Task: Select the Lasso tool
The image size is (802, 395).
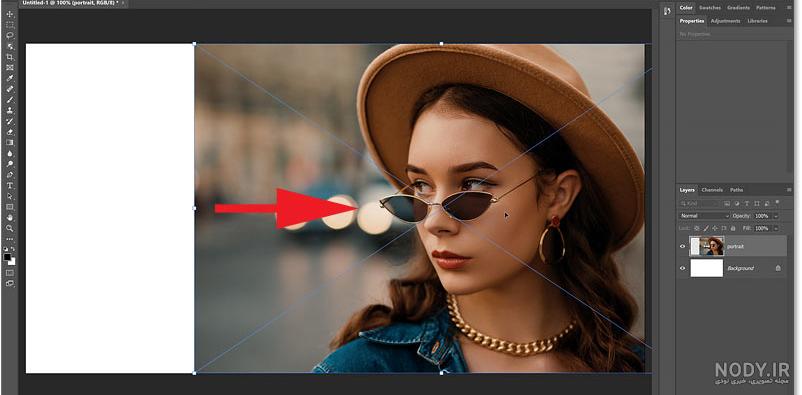Action: coord(10,35)
